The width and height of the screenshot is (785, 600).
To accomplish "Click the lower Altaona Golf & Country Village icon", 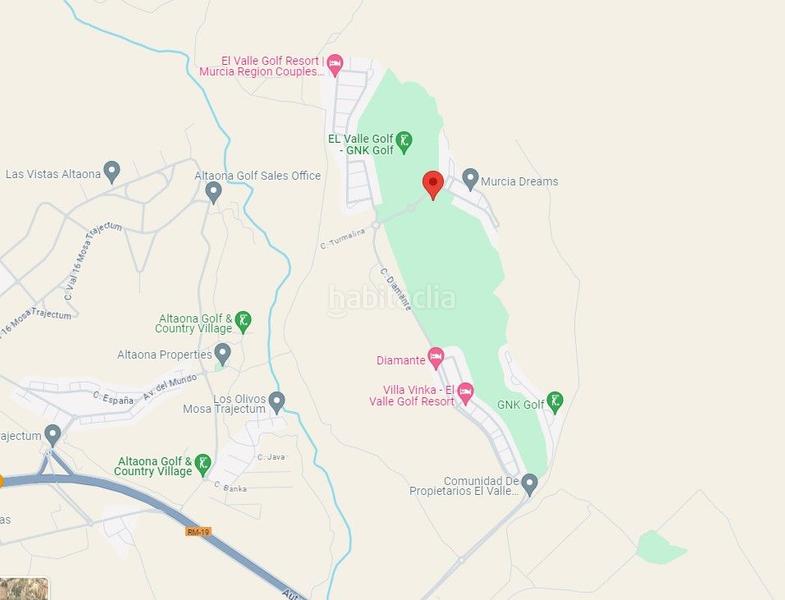I will [202, 465].
